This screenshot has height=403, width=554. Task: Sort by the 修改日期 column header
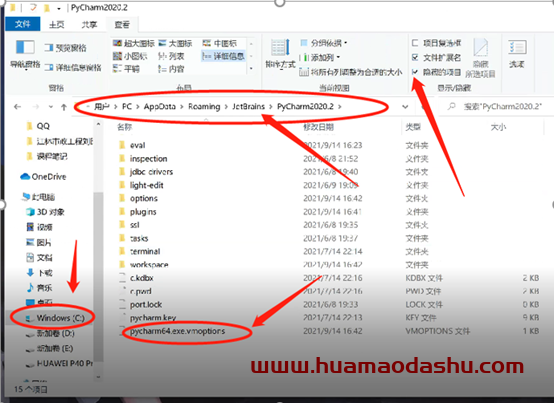[x=319, y=127]
